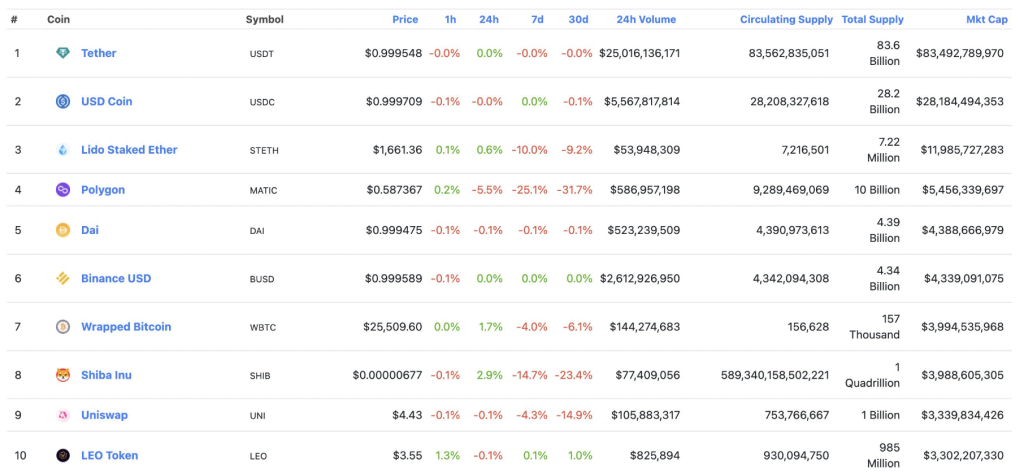This screenshot has width=1024, height=473.
Task: Sort by Circulating Supply header
Action: [x=784, y=19]
